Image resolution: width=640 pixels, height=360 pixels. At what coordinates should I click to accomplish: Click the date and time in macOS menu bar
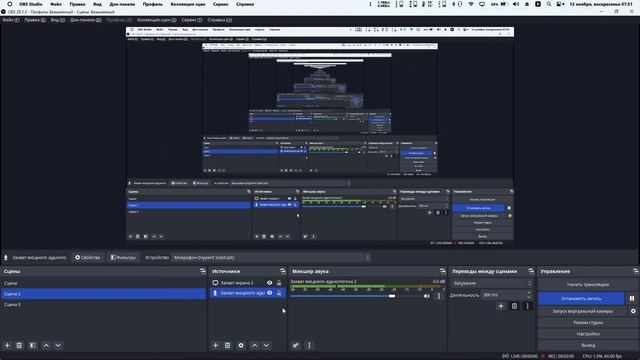coord(602,4)
